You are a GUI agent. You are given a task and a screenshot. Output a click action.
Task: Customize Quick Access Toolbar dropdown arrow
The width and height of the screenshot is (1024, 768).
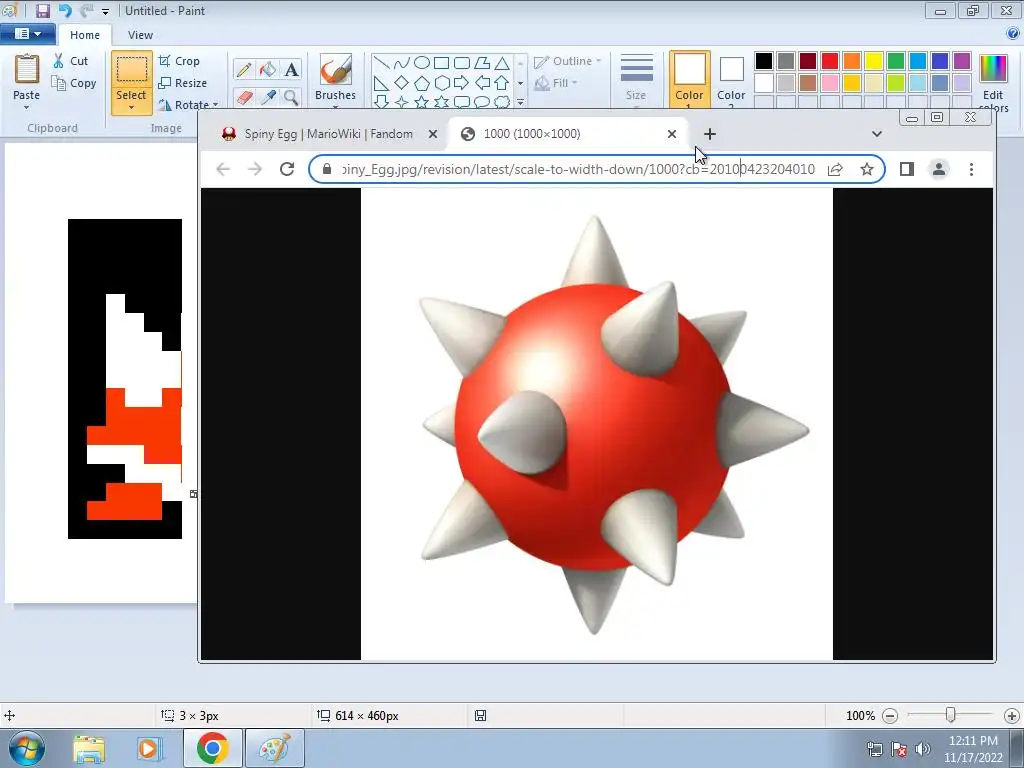pos(105,11)
